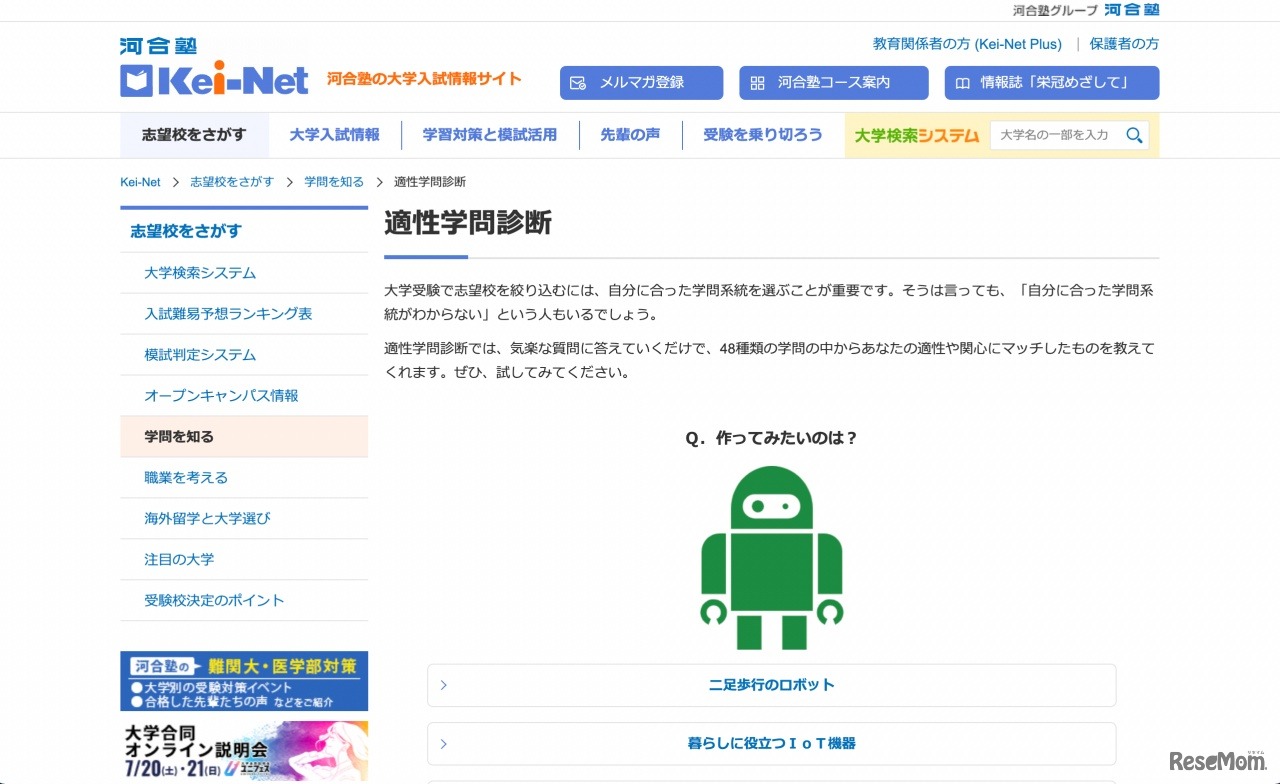
Task: Select the 受験を乗り切ろう navigation tab
Action: tap(763, 135)
